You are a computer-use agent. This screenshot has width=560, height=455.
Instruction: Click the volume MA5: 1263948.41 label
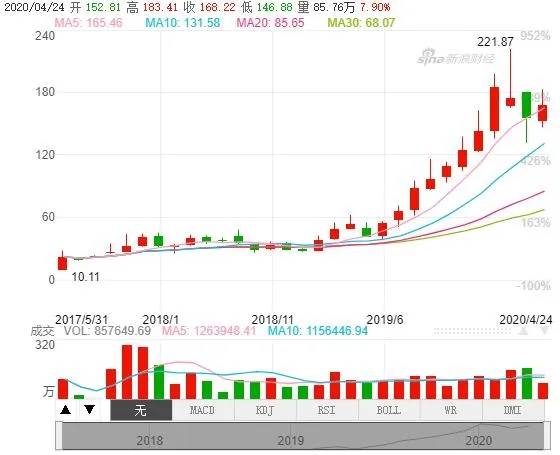tap(209, 331)
